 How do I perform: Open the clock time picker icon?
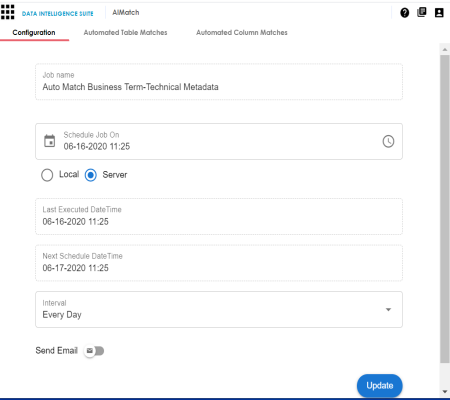[388, 141]
